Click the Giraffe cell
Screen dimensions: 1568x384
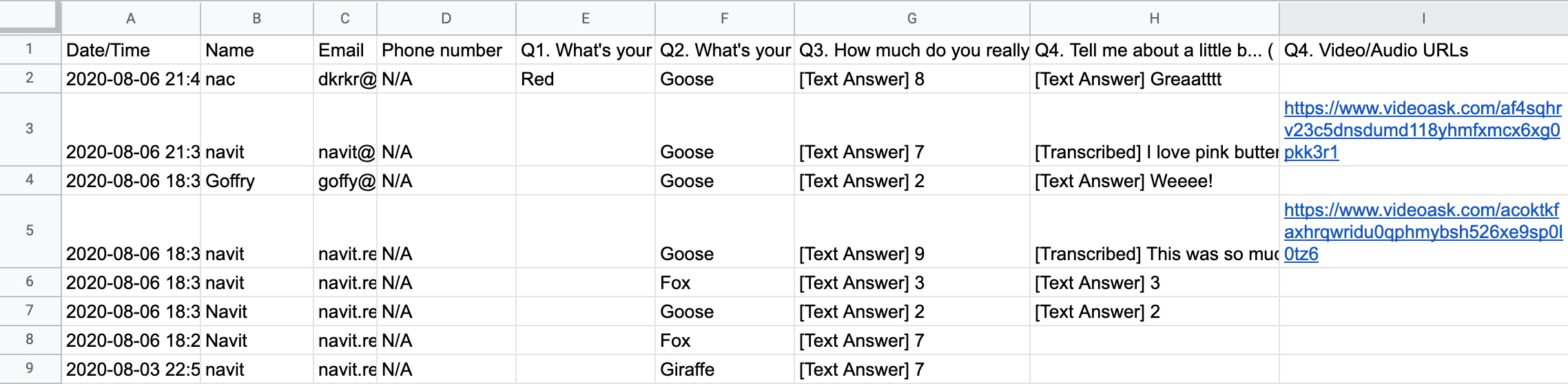725,370
